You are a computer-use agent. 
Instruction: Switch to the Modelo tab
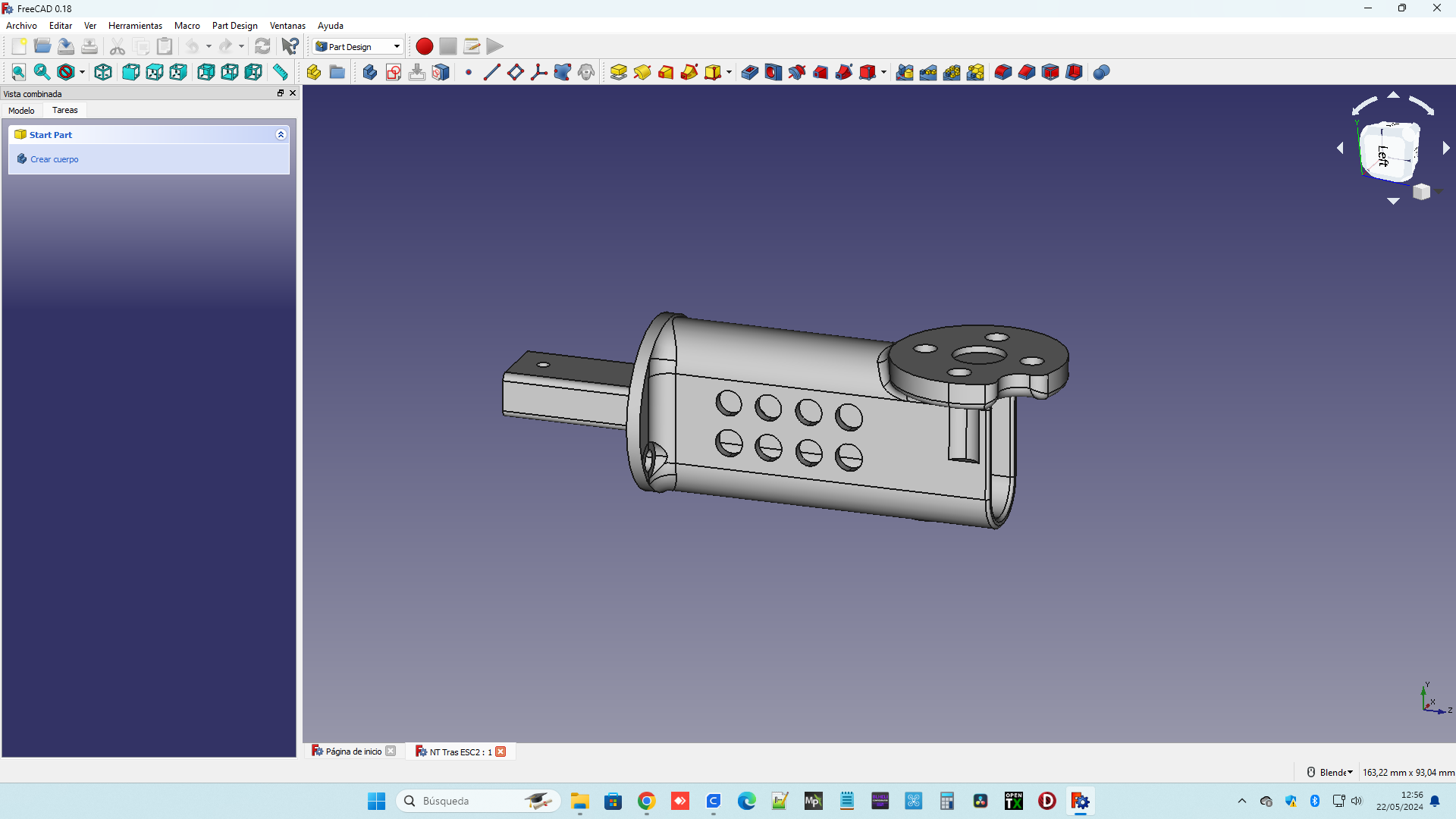21,111
